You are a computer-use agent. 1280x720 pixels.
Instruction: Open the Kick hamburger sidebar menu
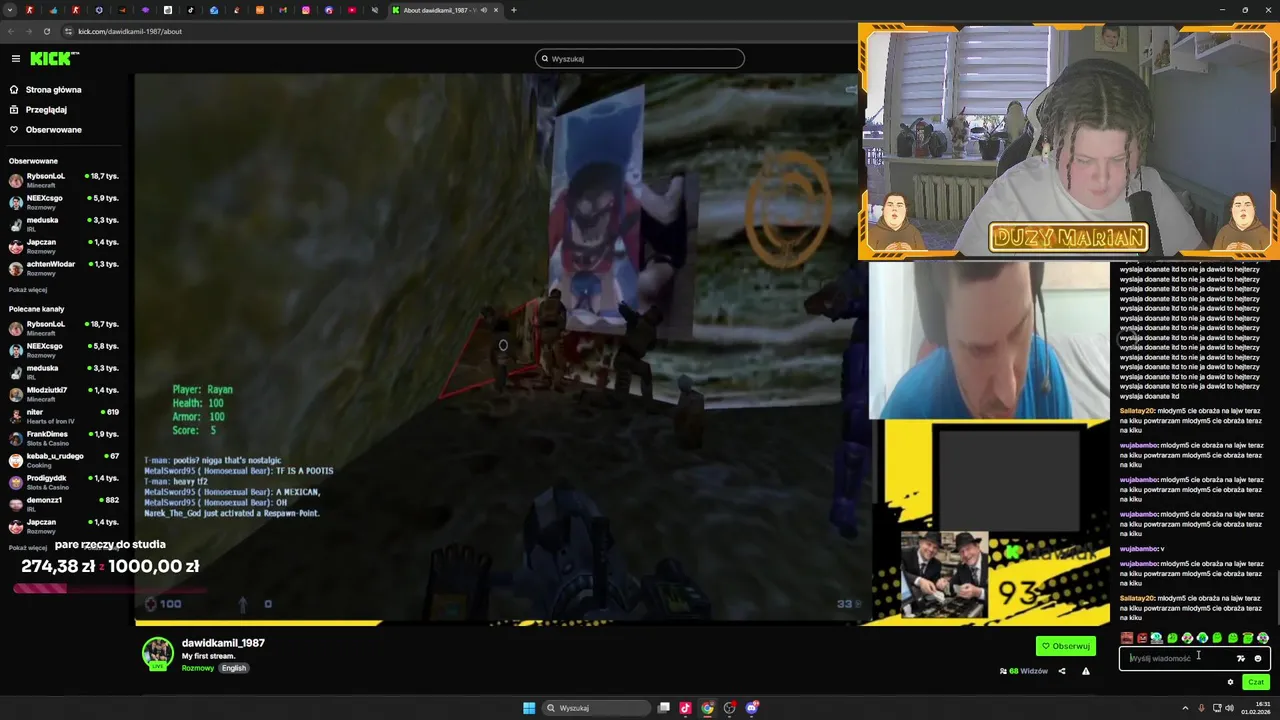coord(15,59)
